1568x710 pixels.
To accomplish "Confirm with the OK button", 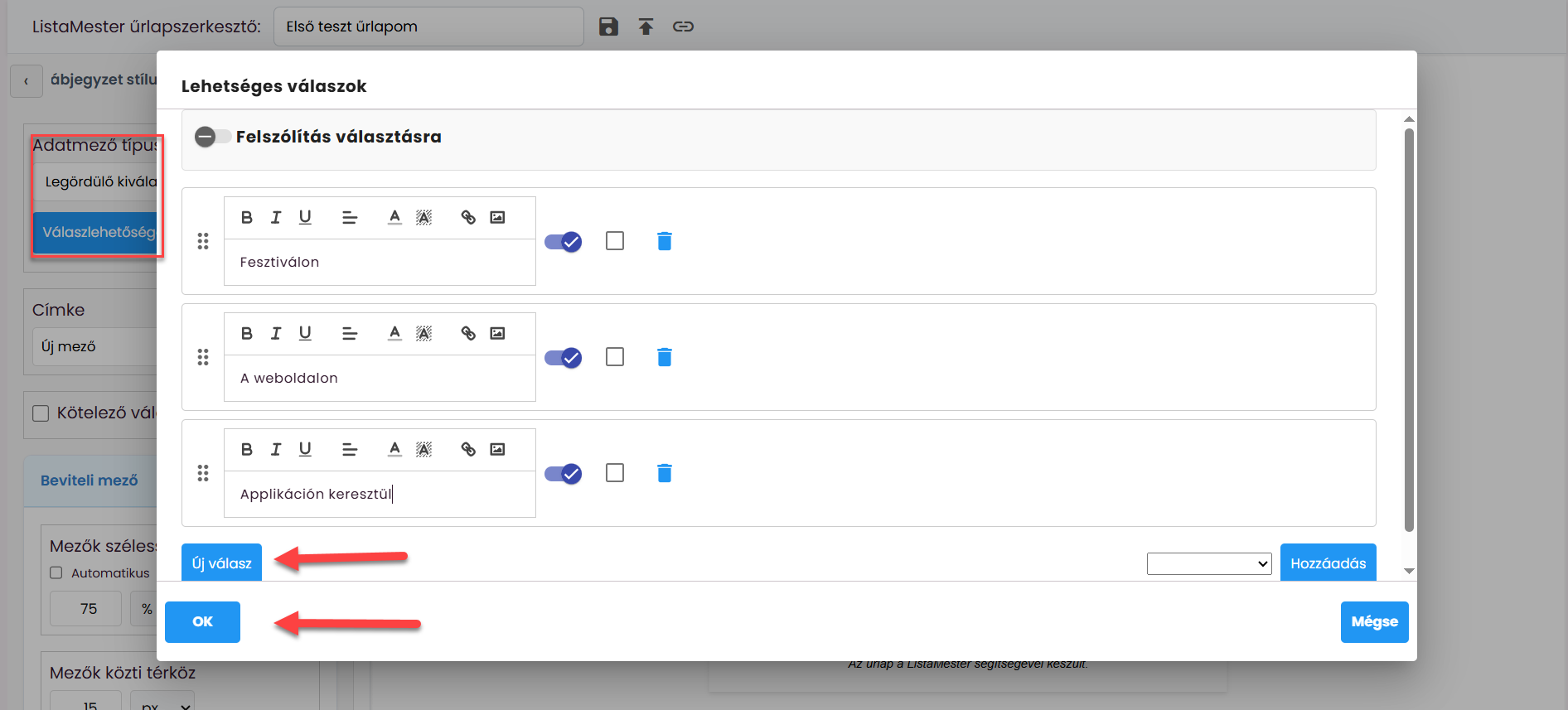I will (x=202, y=622).
